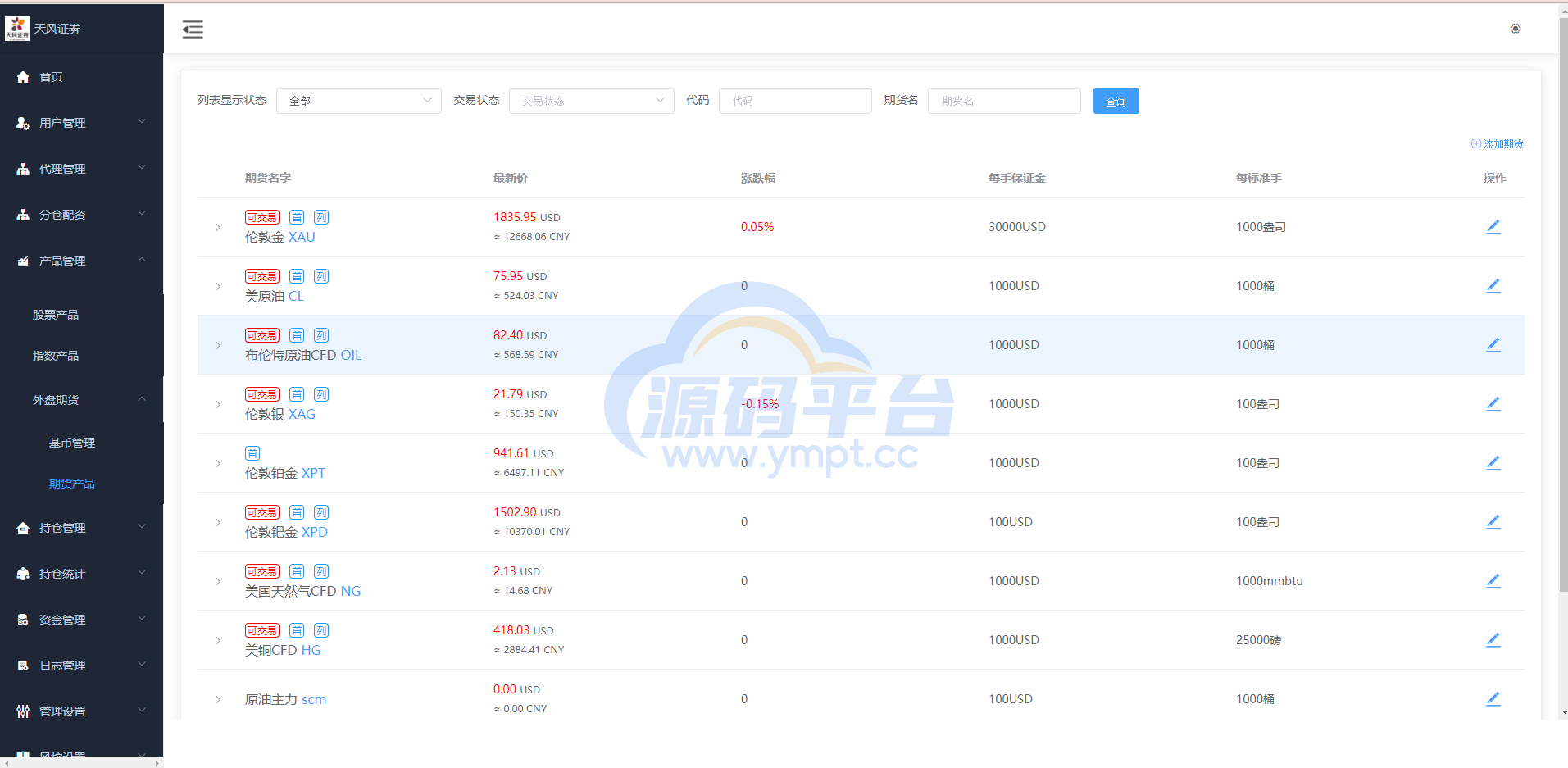
Task: Focus the 期货名 input field
Action: pyautogui.click(x=1004, y=101)
